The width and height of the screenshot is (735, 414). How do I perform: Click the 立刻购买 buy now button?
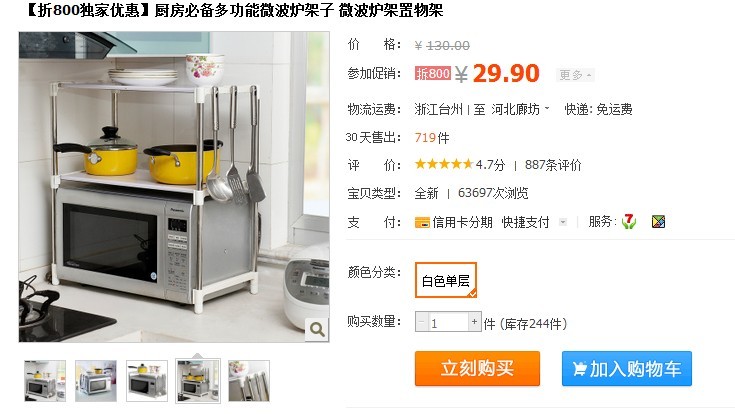(477, 369)
